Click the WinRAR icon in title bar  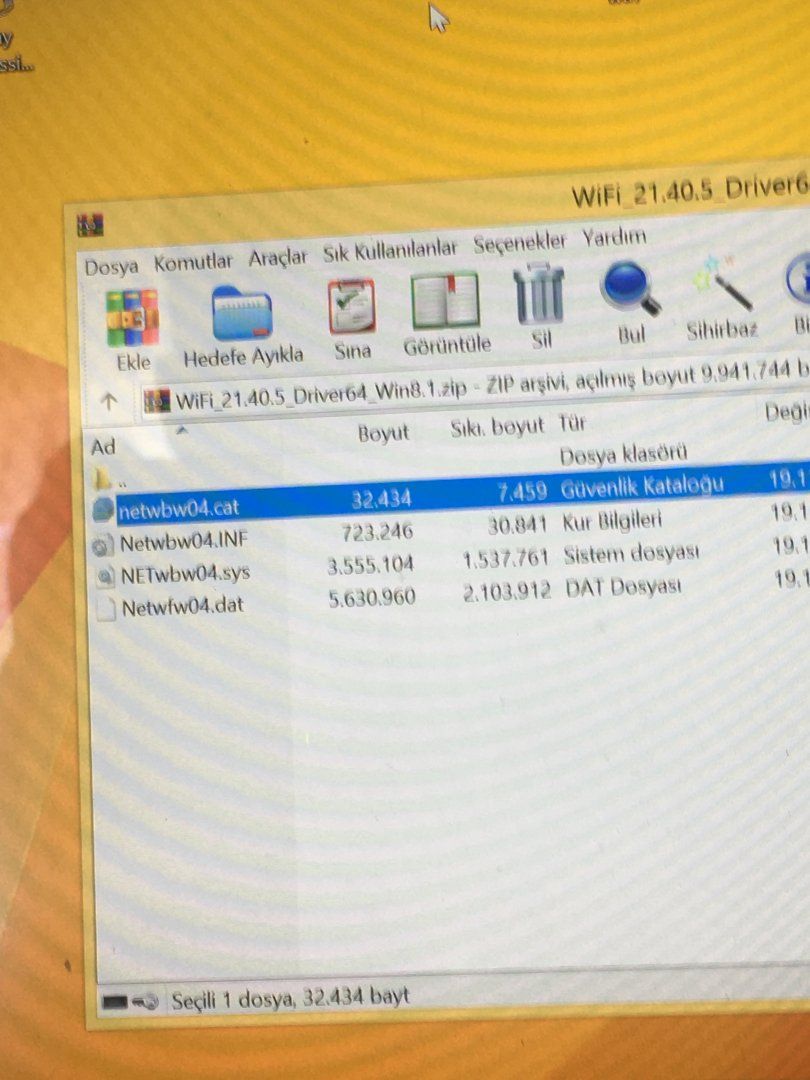[90, 225]
